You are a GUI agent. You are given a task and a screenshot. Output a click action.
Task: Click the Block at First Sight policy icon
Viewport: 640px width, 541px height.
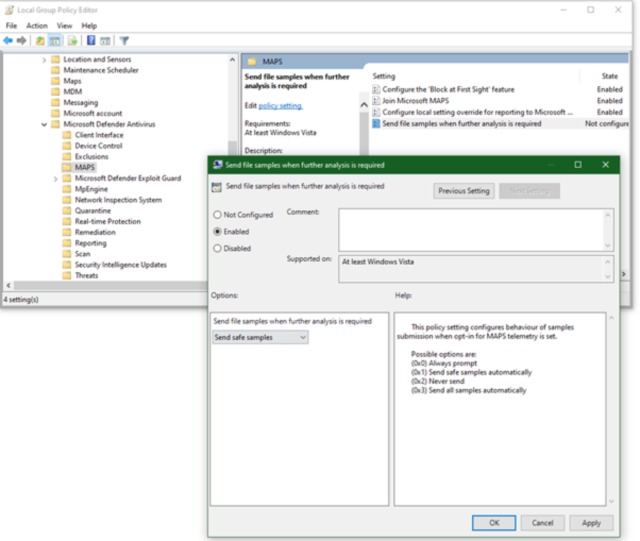click(x=376, y=89)
